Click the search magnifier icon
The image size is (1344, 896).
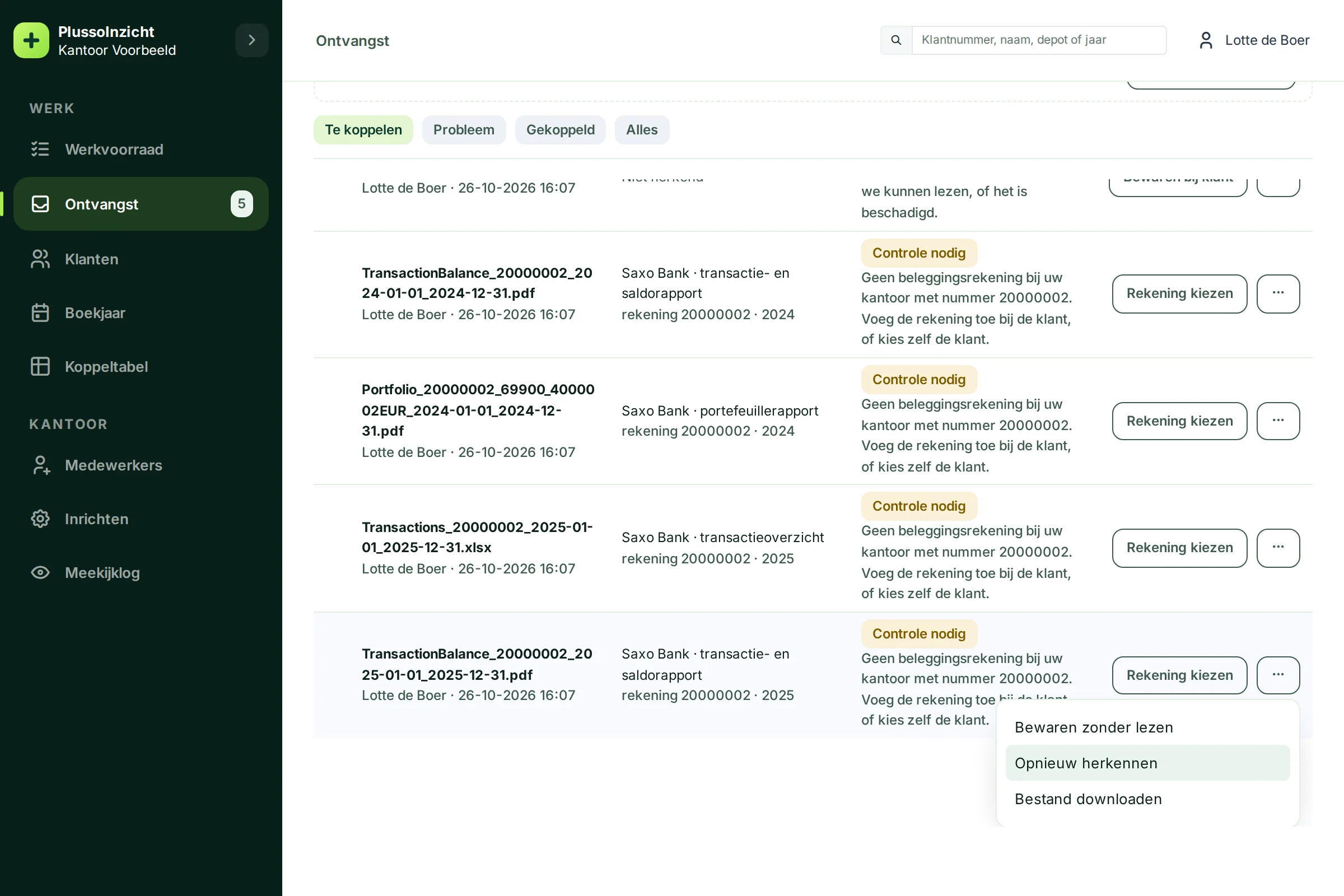[896, 40]
